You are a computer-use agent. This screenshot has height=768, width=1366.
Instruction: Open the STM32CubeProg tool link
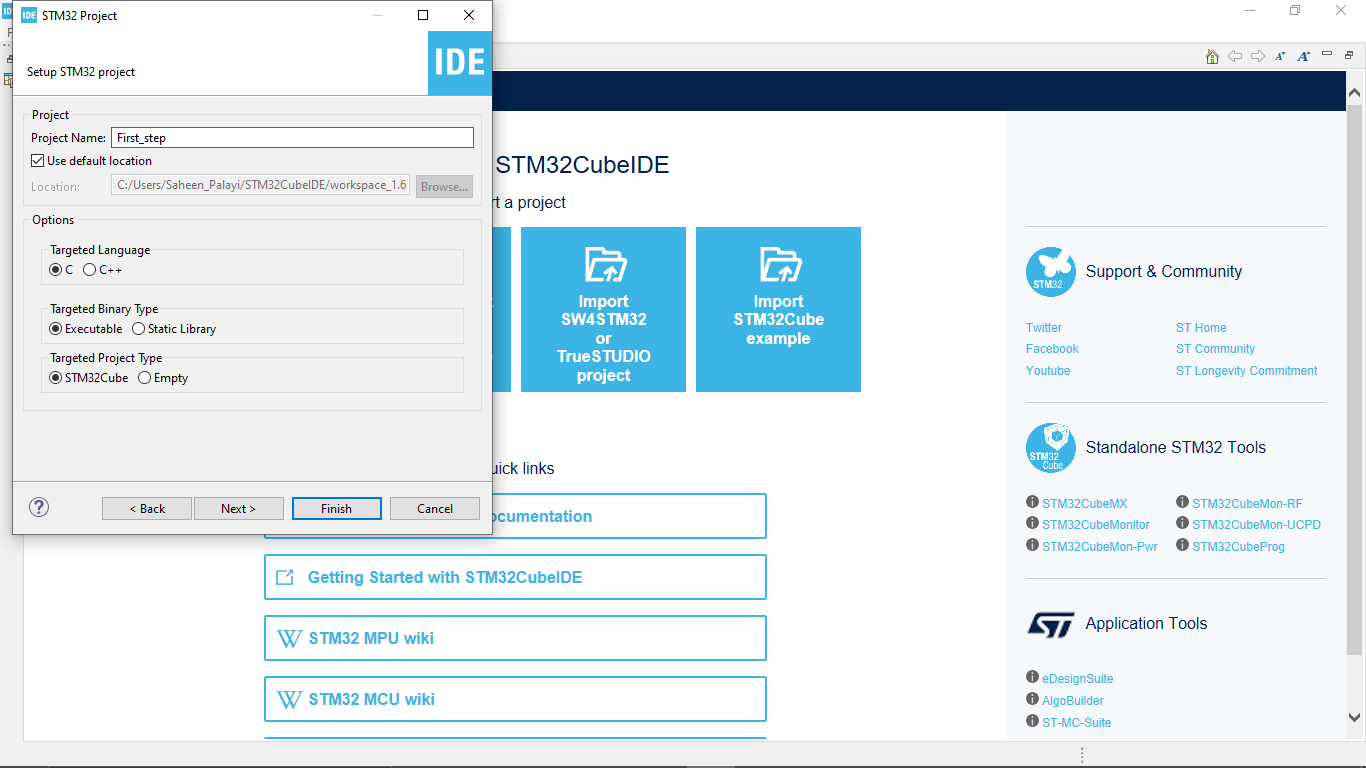point(1238,546)
